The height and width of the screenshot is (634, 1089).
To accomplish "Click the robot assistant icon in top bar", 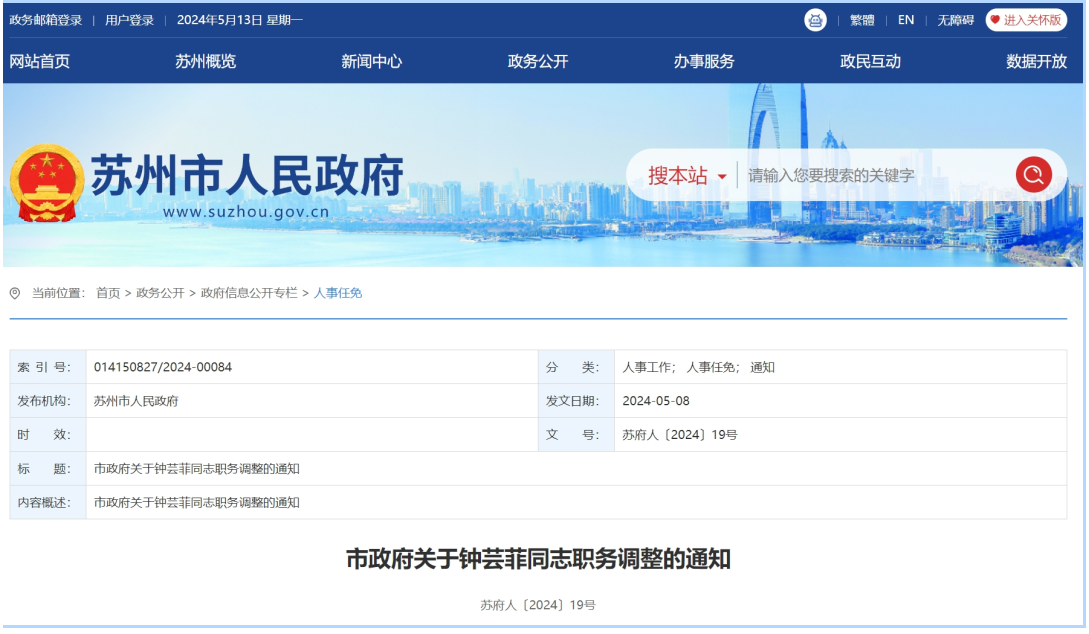I will coord(815,20).
